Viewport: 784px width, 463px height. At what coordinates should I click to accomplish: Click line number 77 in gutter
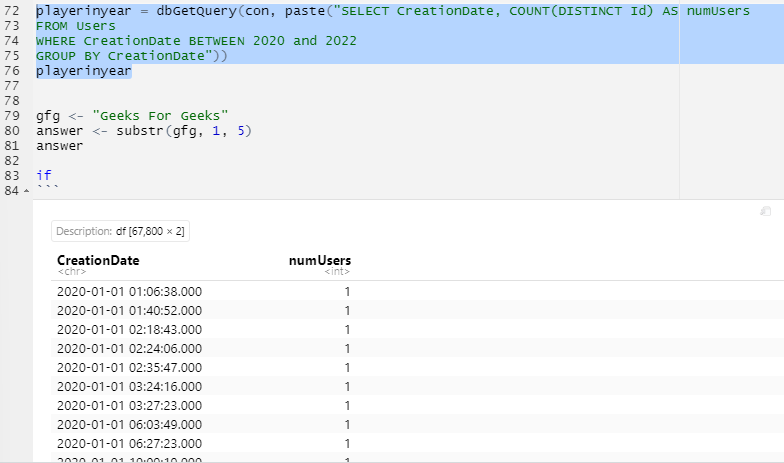[12, 86]
